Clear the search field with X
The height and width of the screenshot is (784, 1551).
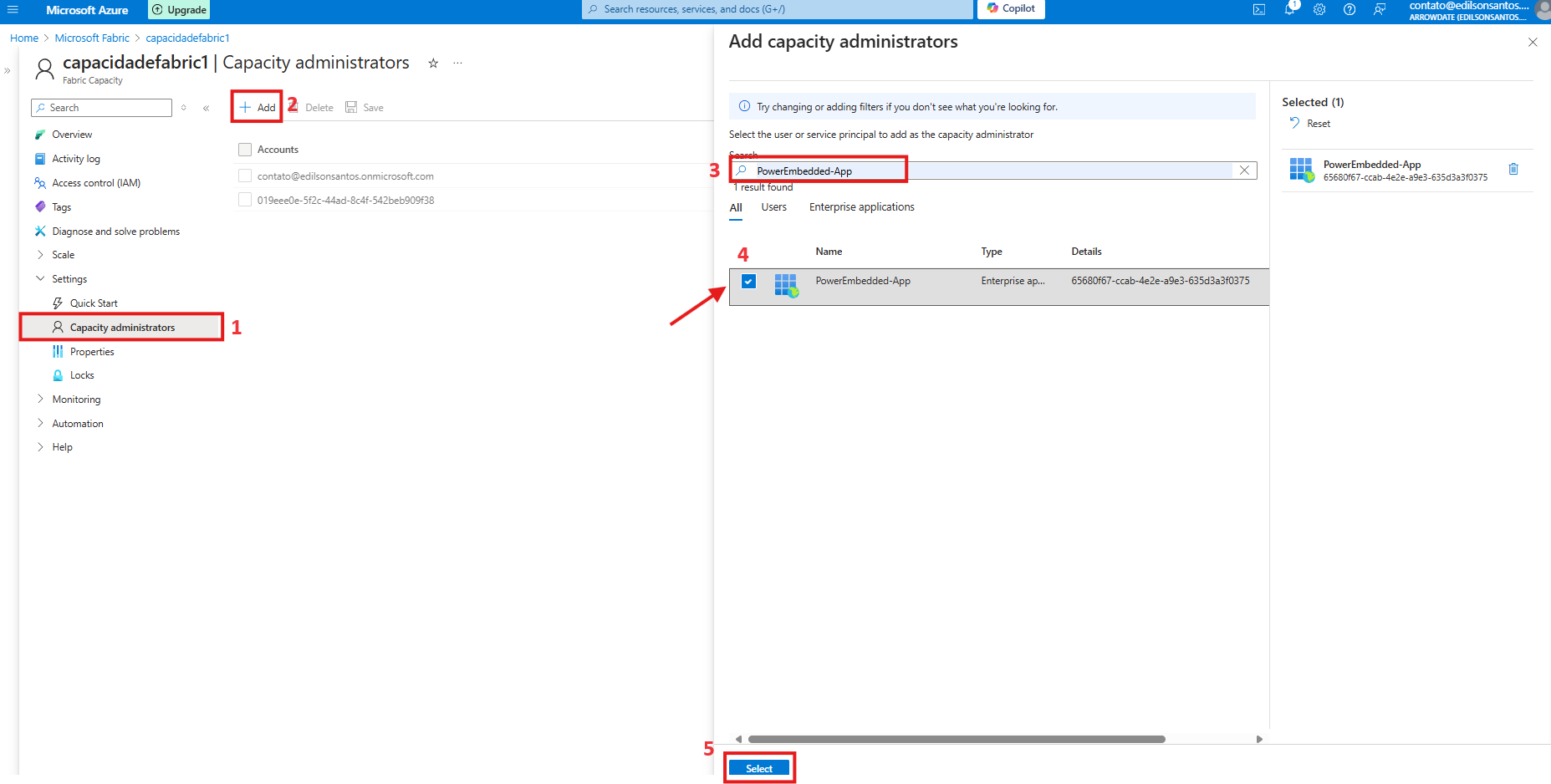[1244, 171]
